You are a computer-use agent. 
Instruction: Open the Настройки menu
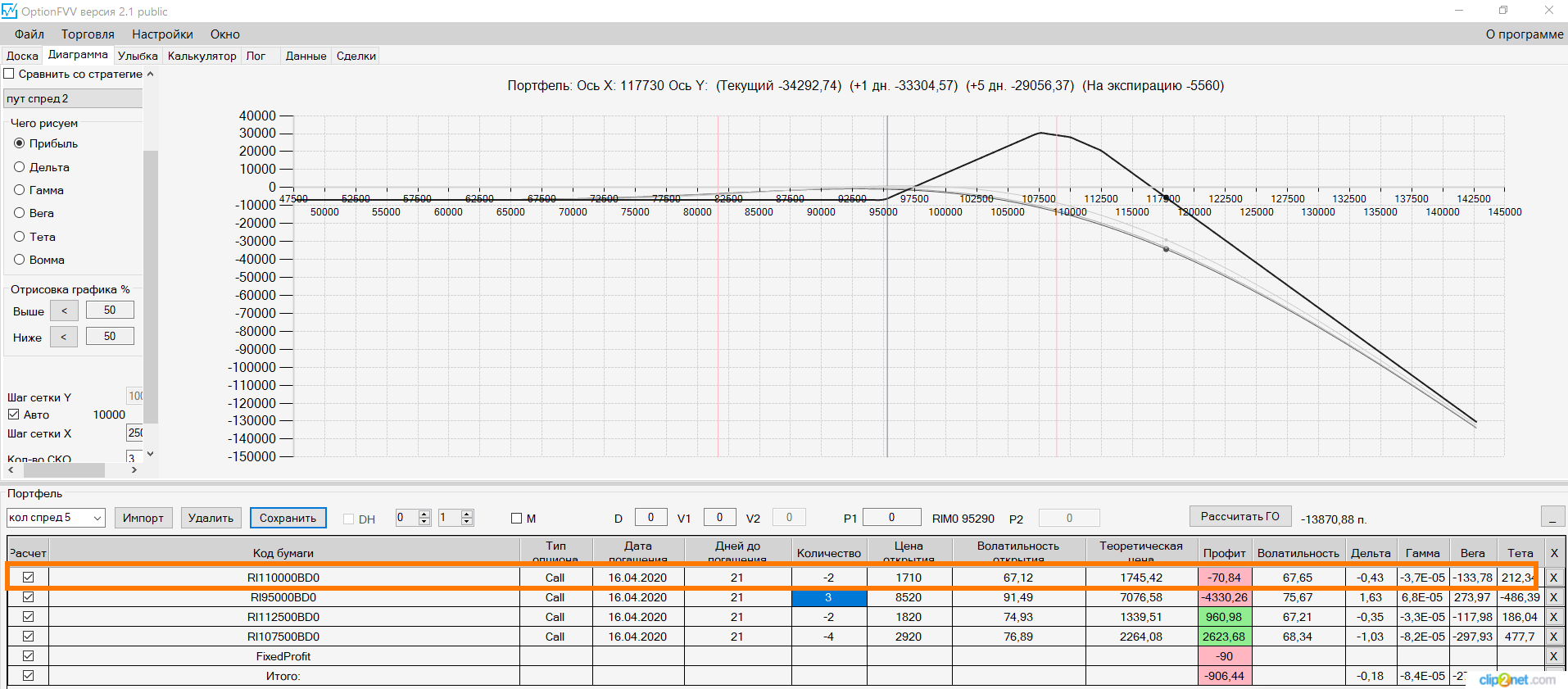pyautogui.click(x=162, y=34)
